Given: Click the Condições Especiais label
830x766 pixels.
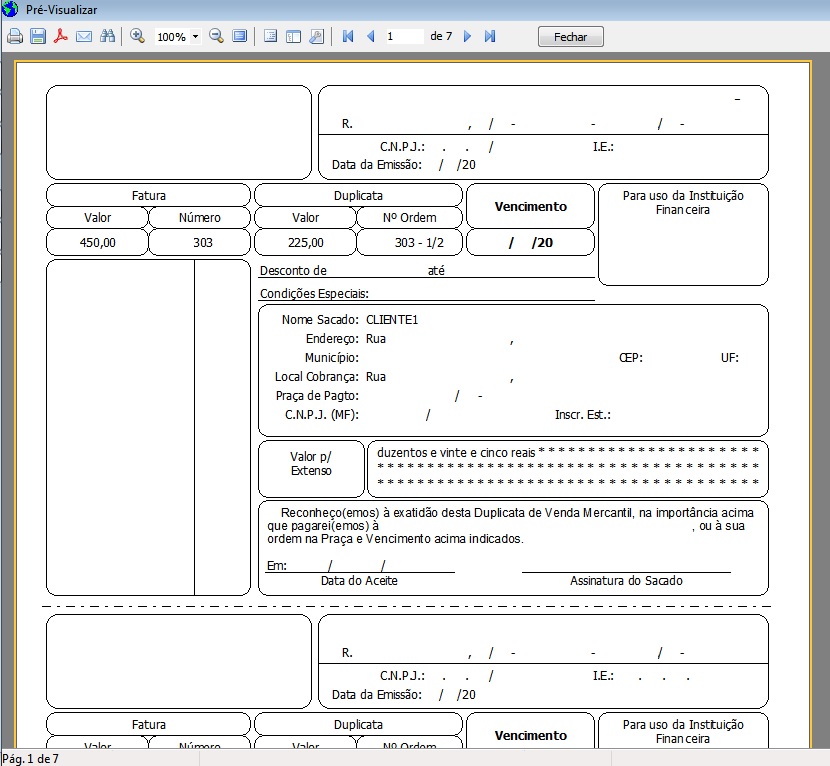Looking at the screenshot, I should 314,294.
